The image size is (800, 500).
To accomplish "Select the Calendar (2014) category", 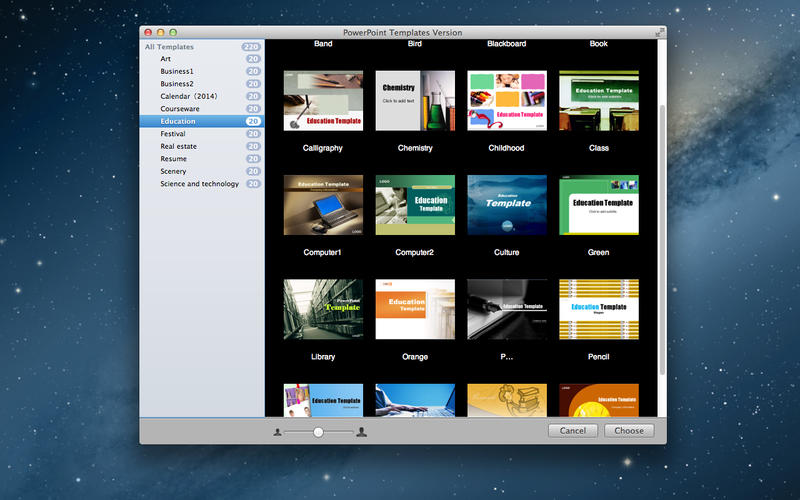I will pyautogui.click(x=188, y=96).
